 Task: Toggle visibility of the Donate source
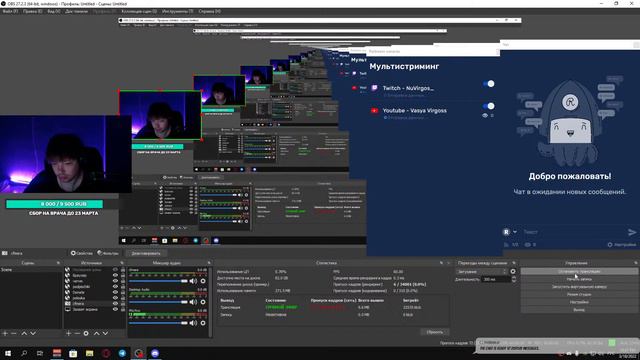pos(115,292)
